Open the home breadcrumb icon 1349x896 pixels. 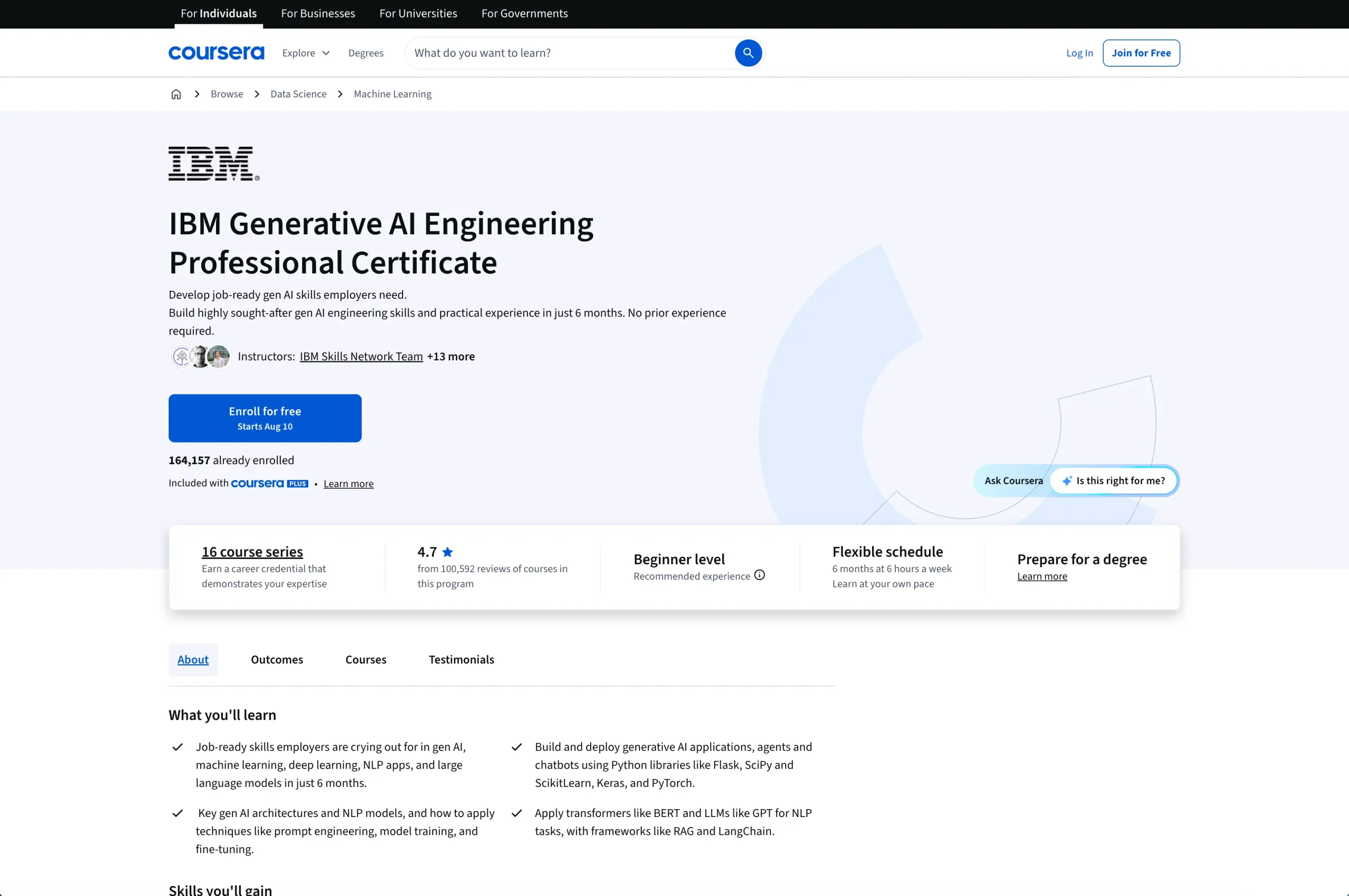[x=176, y=94]
